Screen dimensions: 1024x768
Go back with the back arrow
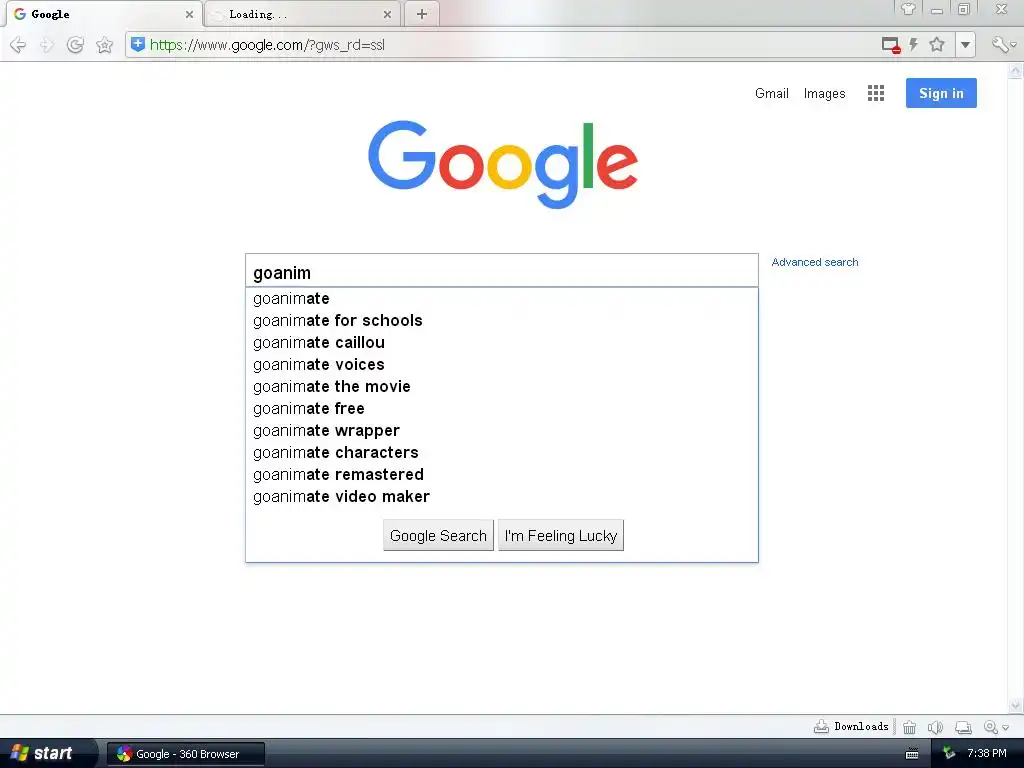tap(18, 45)
